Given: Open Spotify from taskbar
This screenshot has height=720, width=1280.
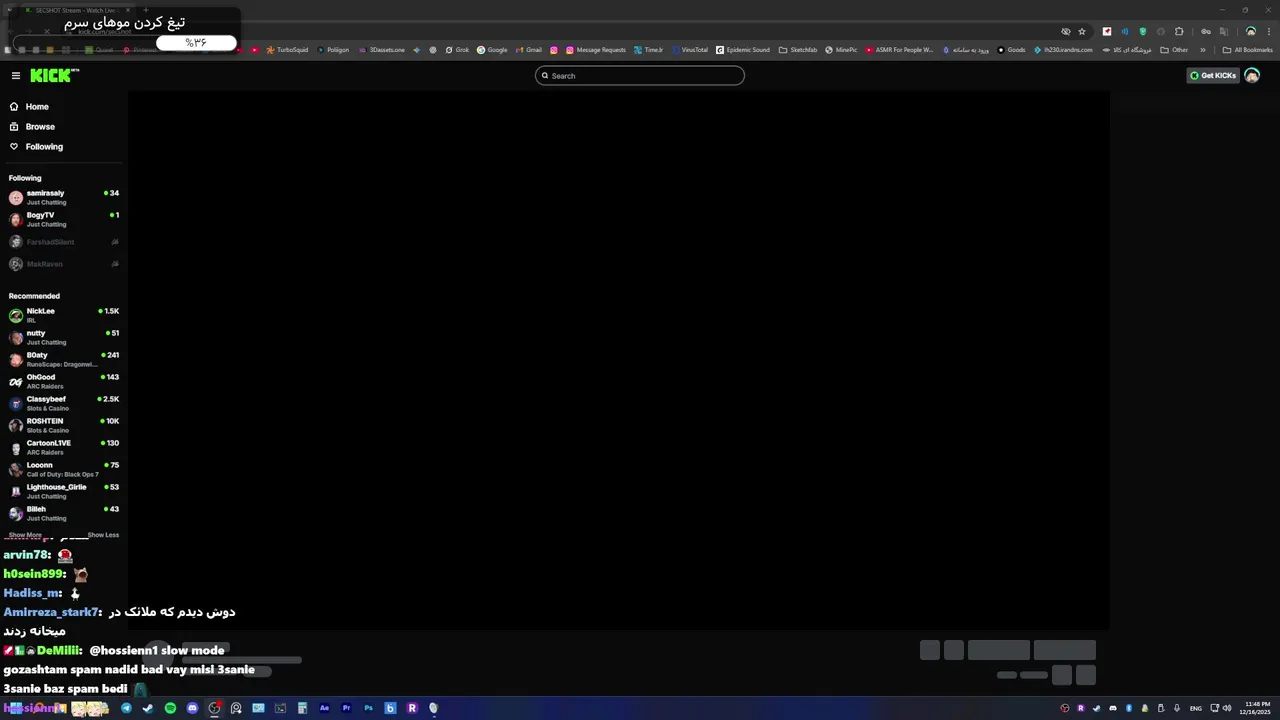Looking at the screenshot, I should click(x=170, y=708).
